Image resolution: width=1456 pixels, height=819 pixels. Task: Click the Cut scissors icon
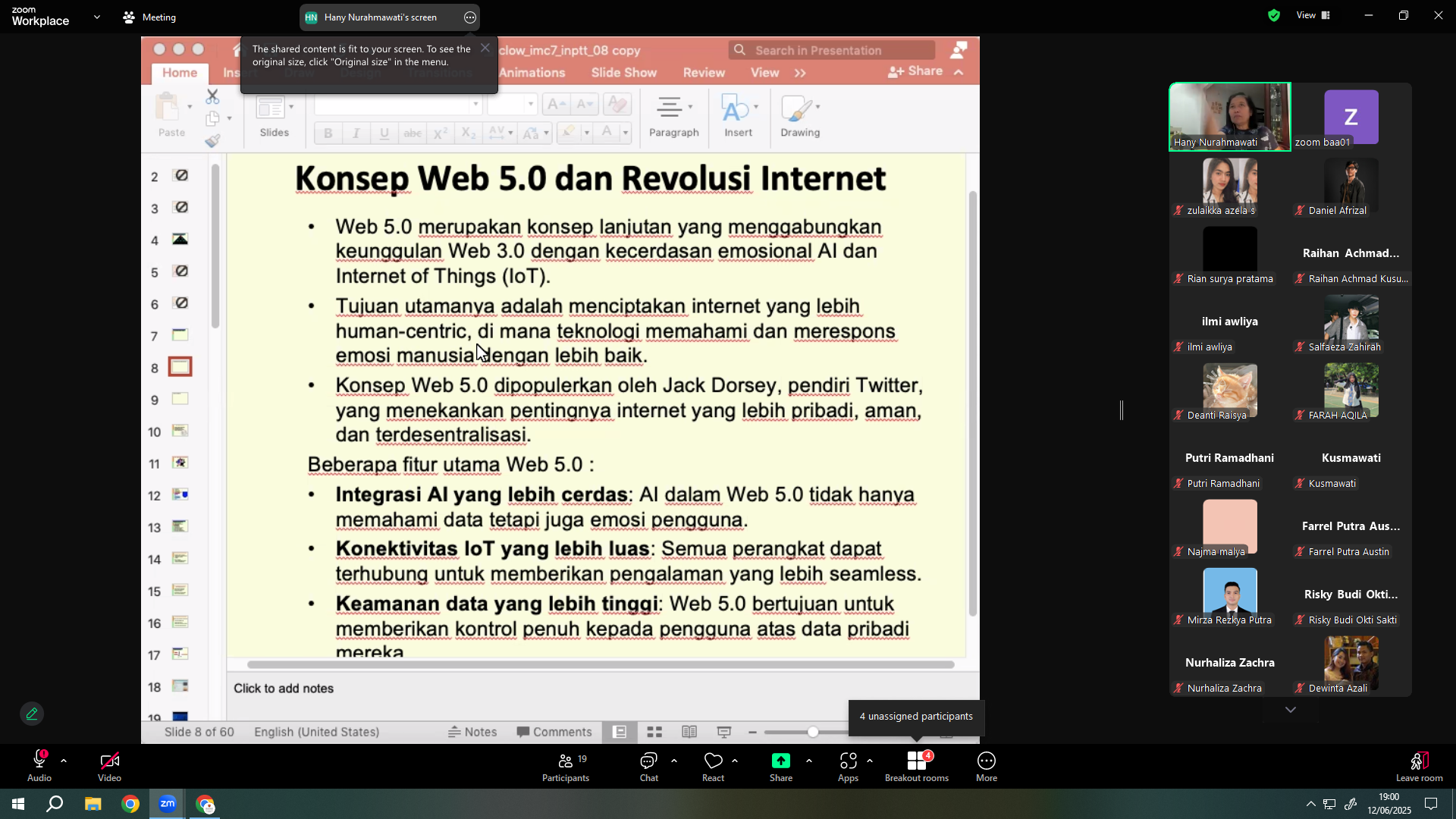click(x=212, y=96)
